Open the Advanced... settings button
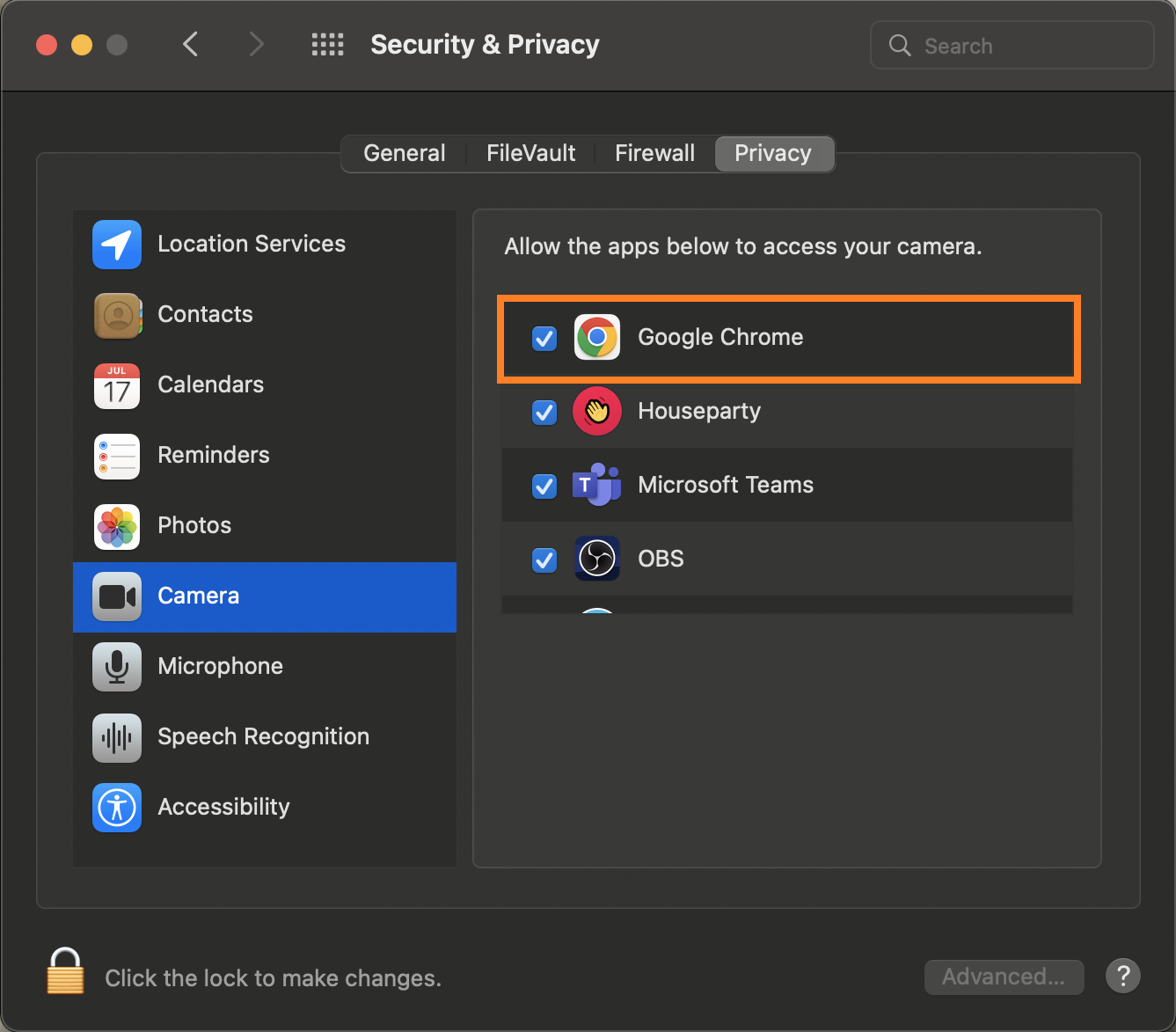This screenshot has height=1032, width=1176. (1004, 977)
